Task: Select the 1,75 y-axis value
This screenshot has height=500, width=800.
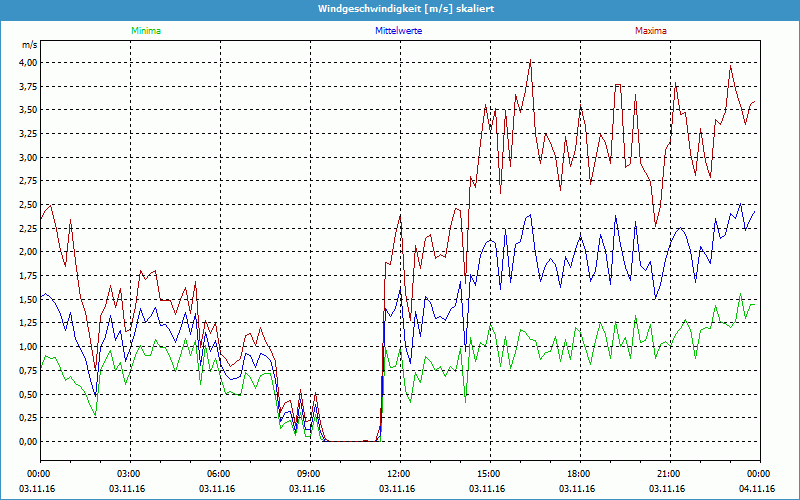Action: tap(29, 276)
